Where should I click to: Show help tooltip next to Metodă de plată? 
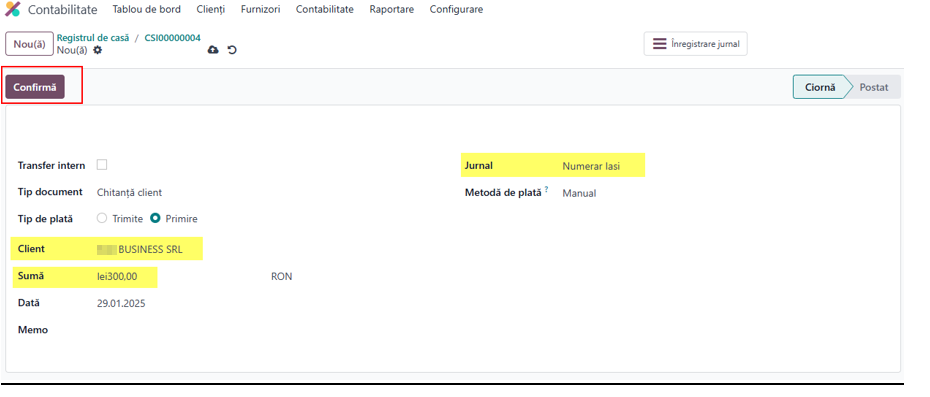pos(546,190)
